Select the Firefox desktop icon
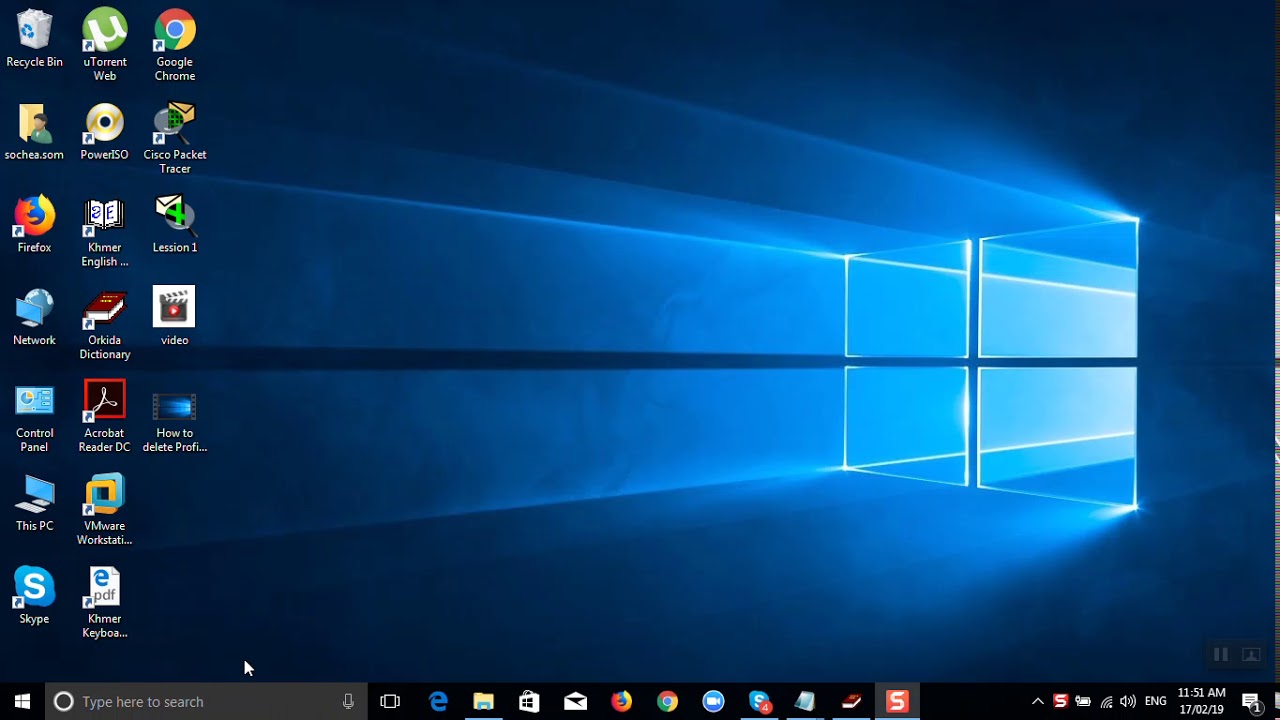Image resolution: width=1280 pixels, height=720 pixels. (x=34, y=225)
